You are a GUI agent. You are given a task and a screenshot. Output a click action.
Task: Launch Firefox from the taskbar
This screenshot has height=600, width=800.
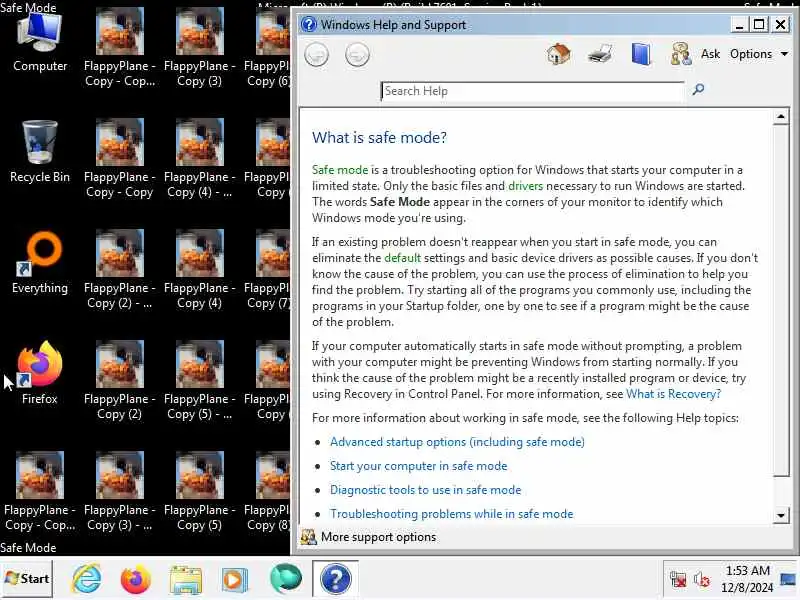[x=135, y=580]
